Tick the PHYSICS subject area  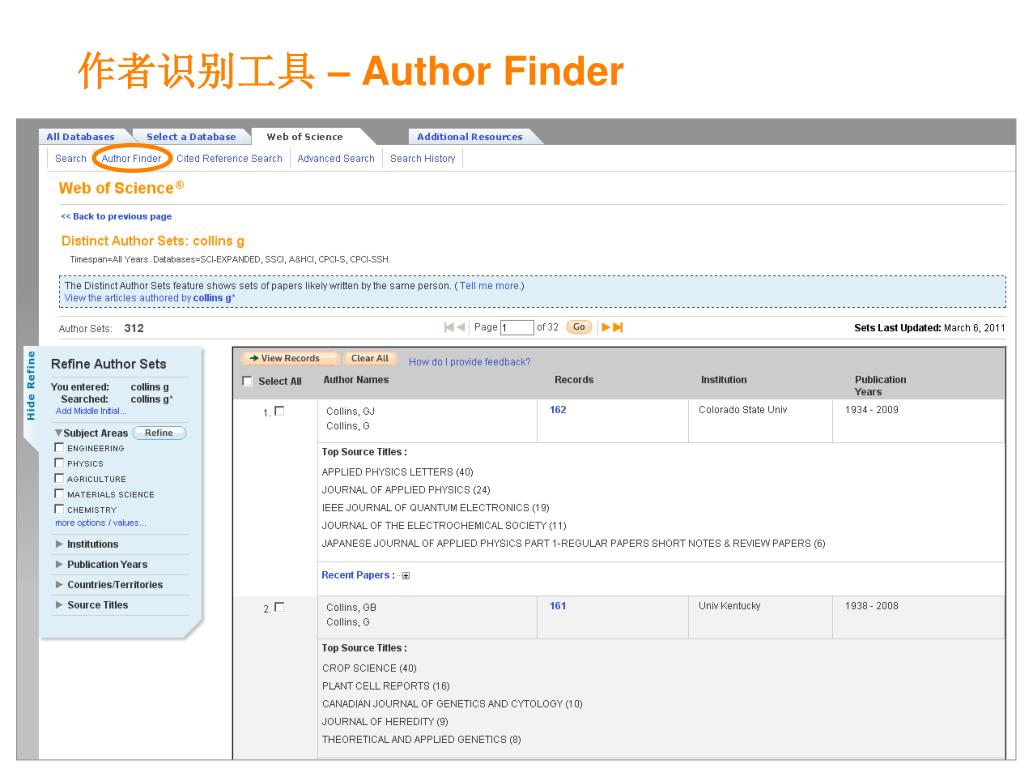pyautogui.click(x=59, y=463)
